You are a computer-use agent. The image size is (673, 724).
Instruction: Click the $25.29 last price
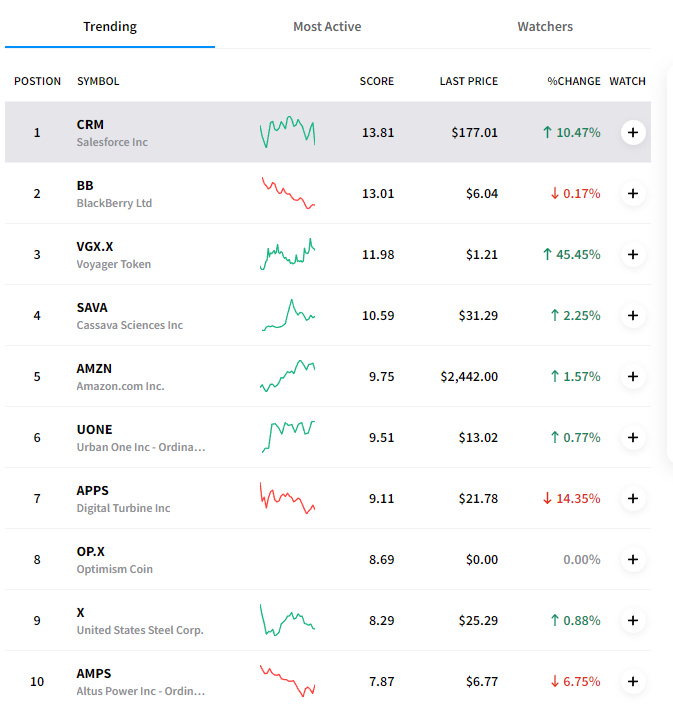[478, 621]
